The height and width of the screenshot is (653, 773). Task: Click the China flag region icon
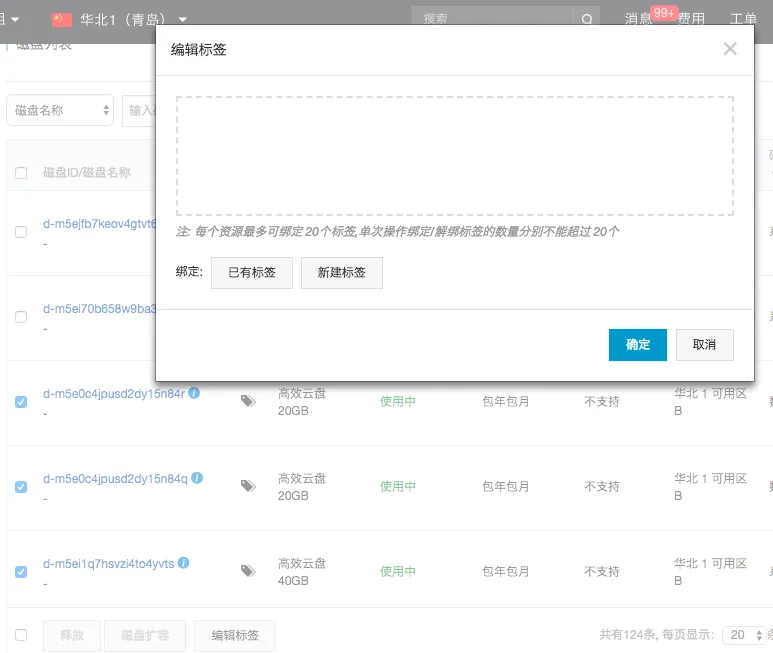[x=62, y=20]
